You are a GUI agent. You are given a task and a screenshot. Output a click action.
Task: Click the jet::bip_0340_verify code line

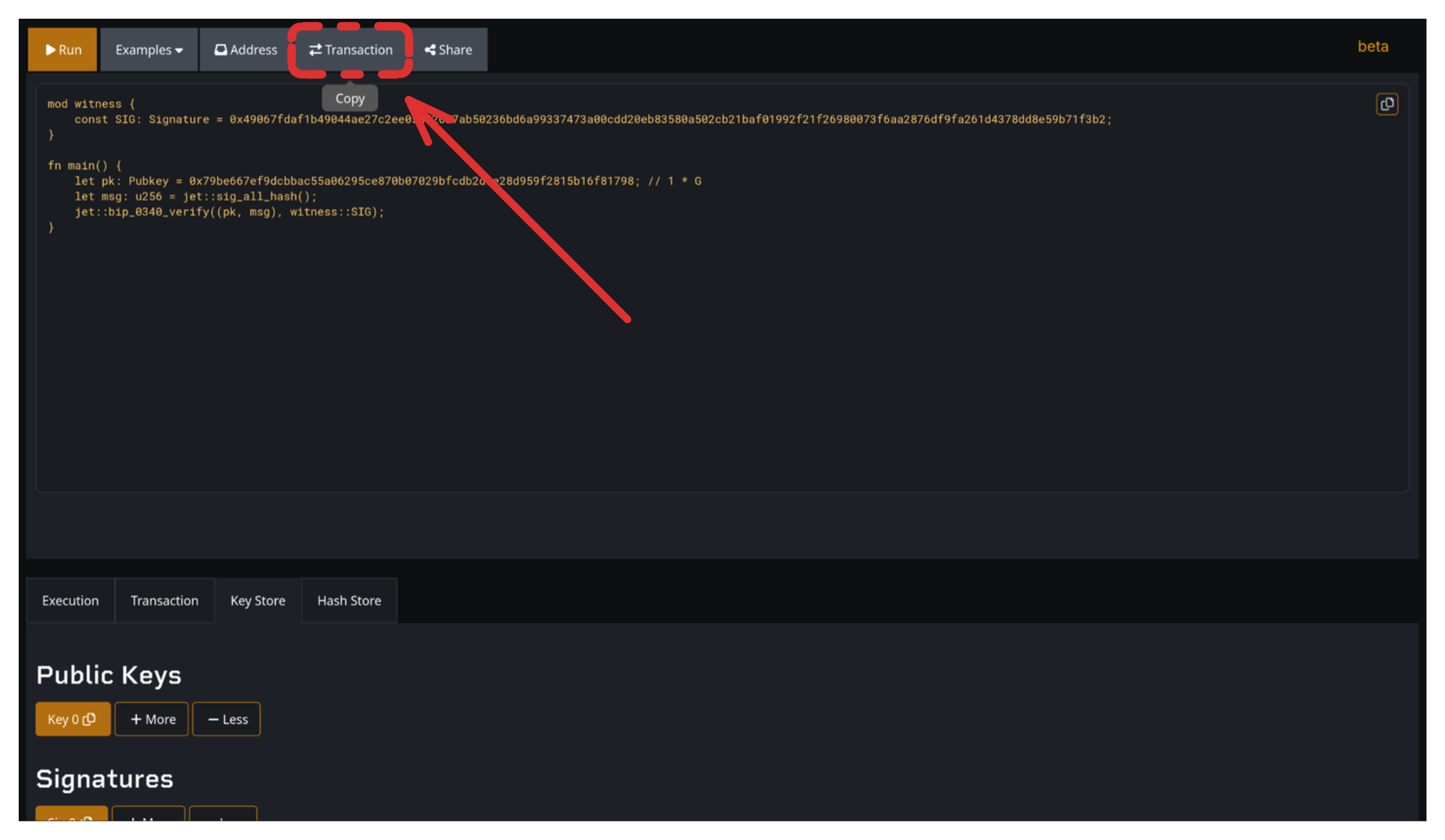pyautogui.click(x=229, y=212)
